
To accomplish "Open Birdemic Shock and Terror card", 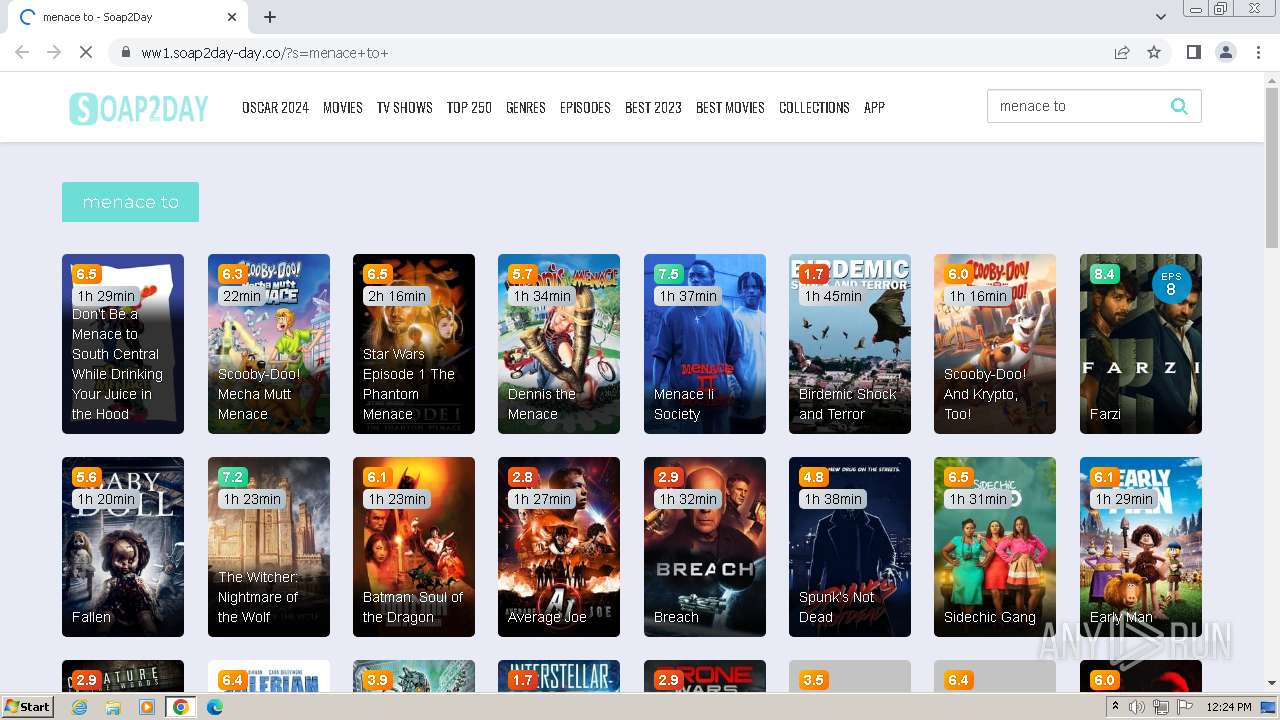I will coord(850,344).
